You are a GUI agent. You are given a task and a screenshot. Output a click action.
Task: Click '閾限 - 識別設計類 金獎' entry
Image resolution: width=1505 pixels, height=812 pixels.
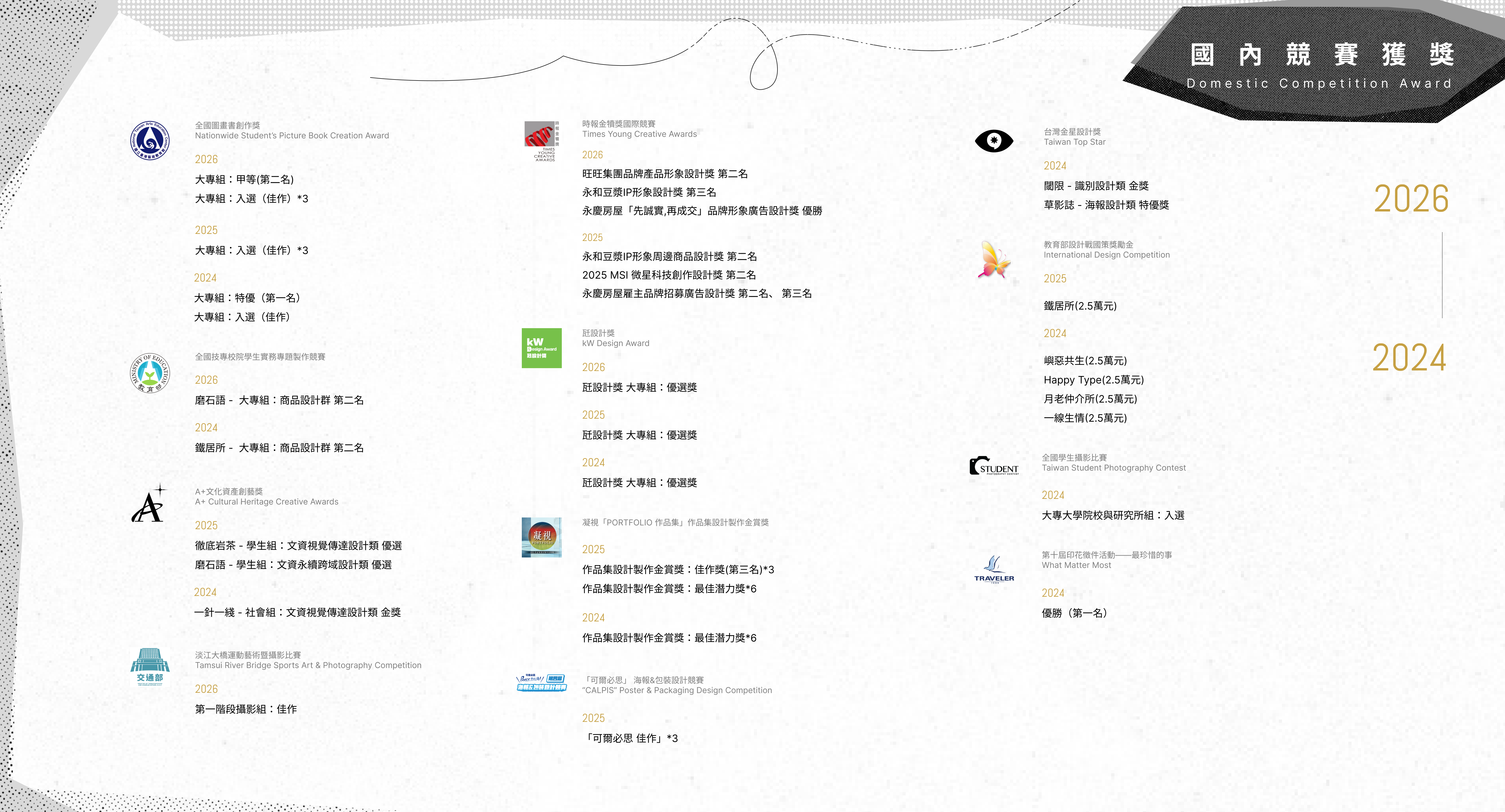click(x=1097, y=186)
